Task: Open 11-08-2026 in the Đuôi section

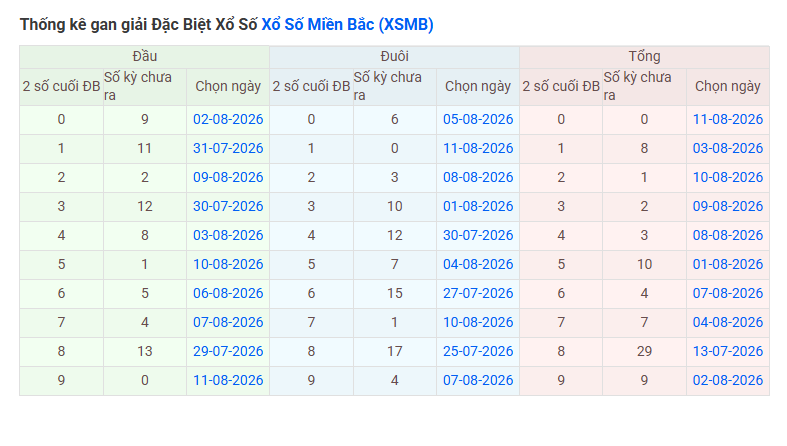Action: pyautogui.click(x=478, y=148)
